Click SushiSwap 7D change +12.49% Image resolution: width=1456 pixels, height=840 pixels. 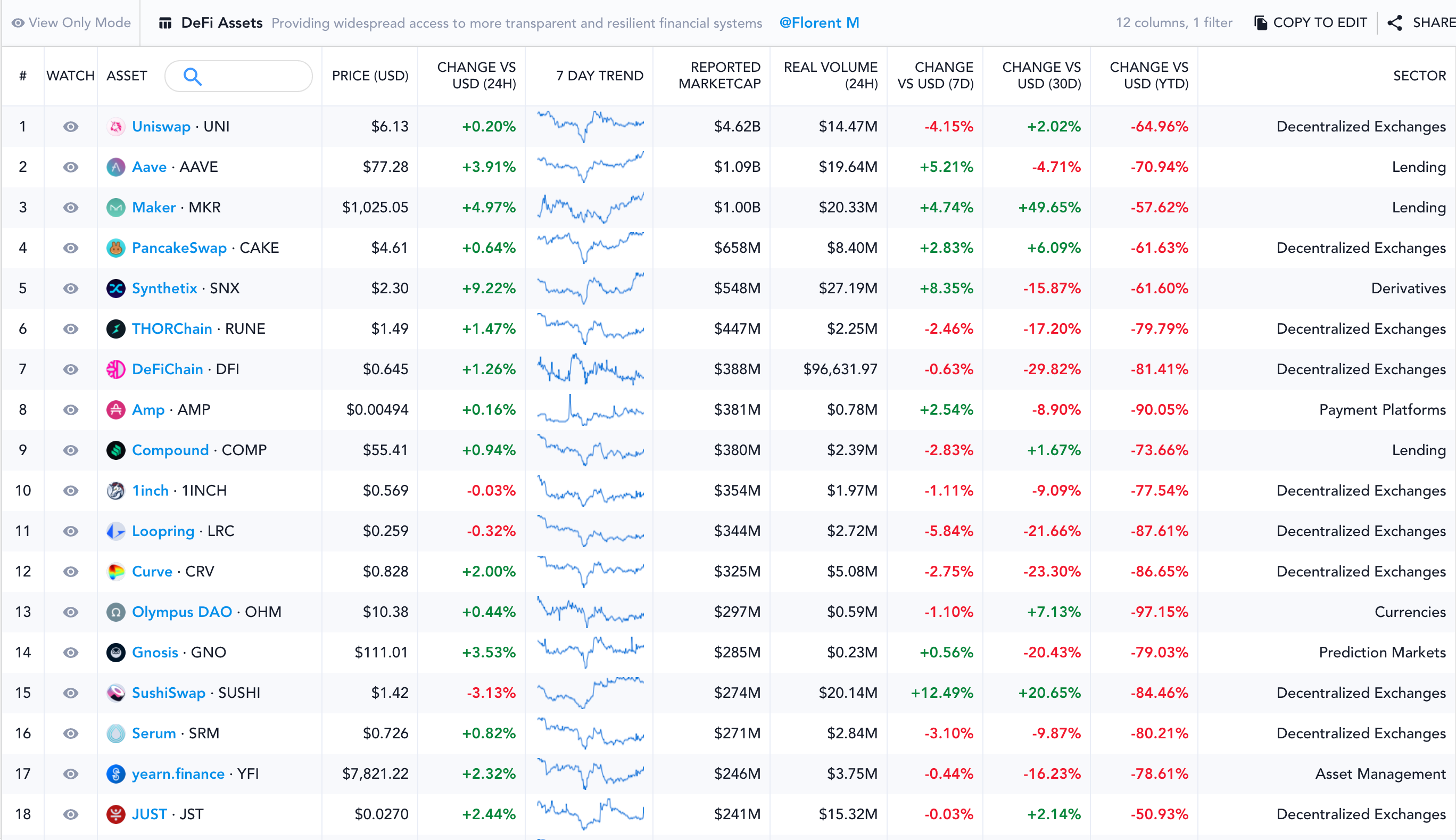[x=942, y=693]
